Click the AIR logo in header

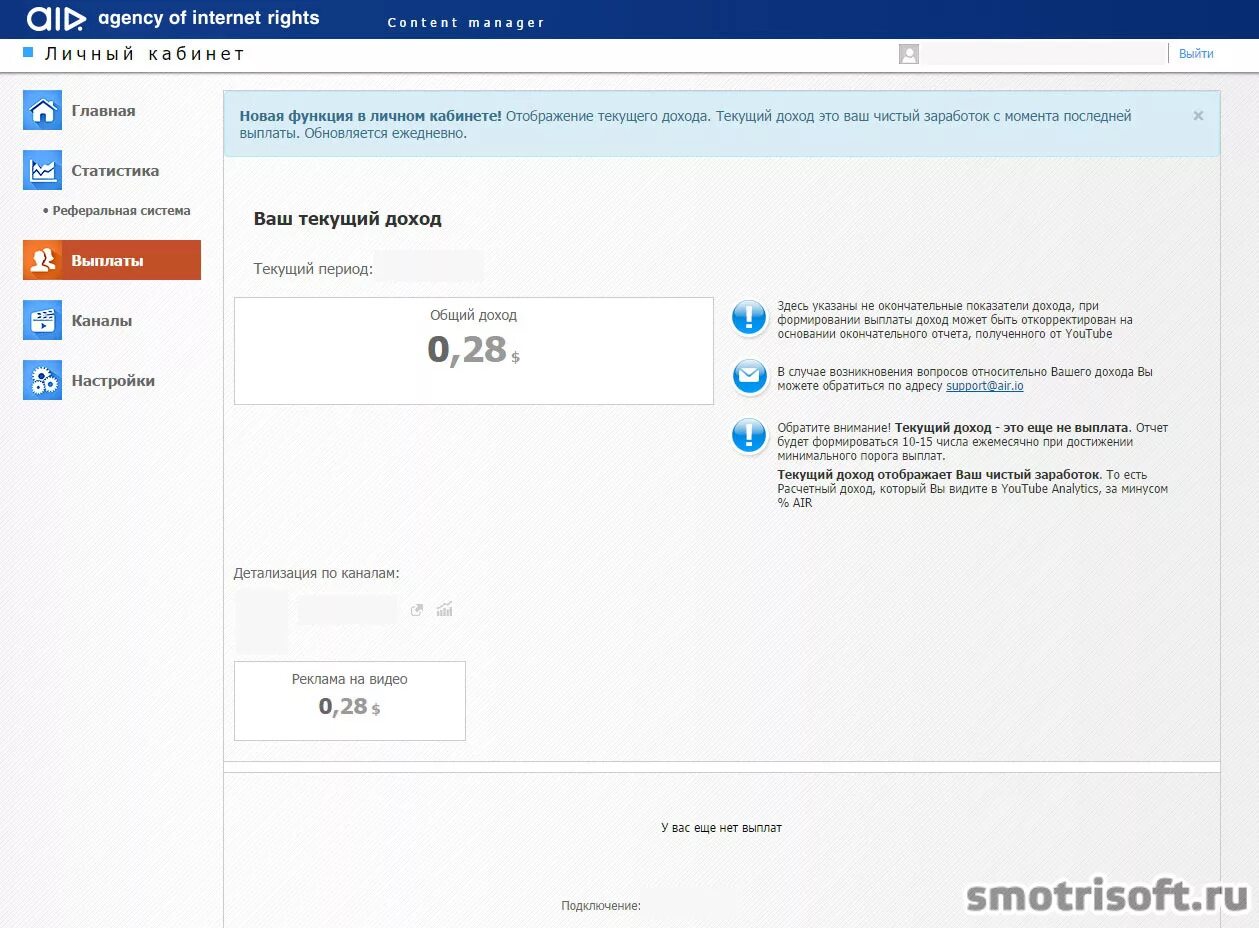point(57,18)
